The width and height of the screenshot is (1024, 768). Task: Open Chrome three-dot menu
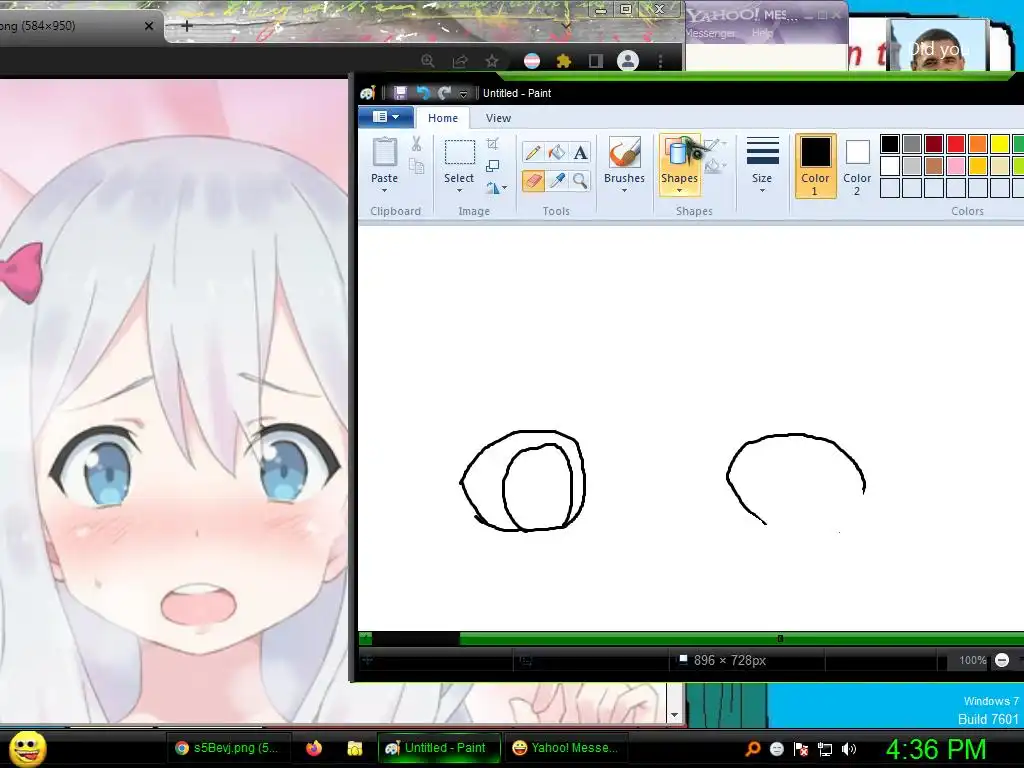click(x=660, y=61)
